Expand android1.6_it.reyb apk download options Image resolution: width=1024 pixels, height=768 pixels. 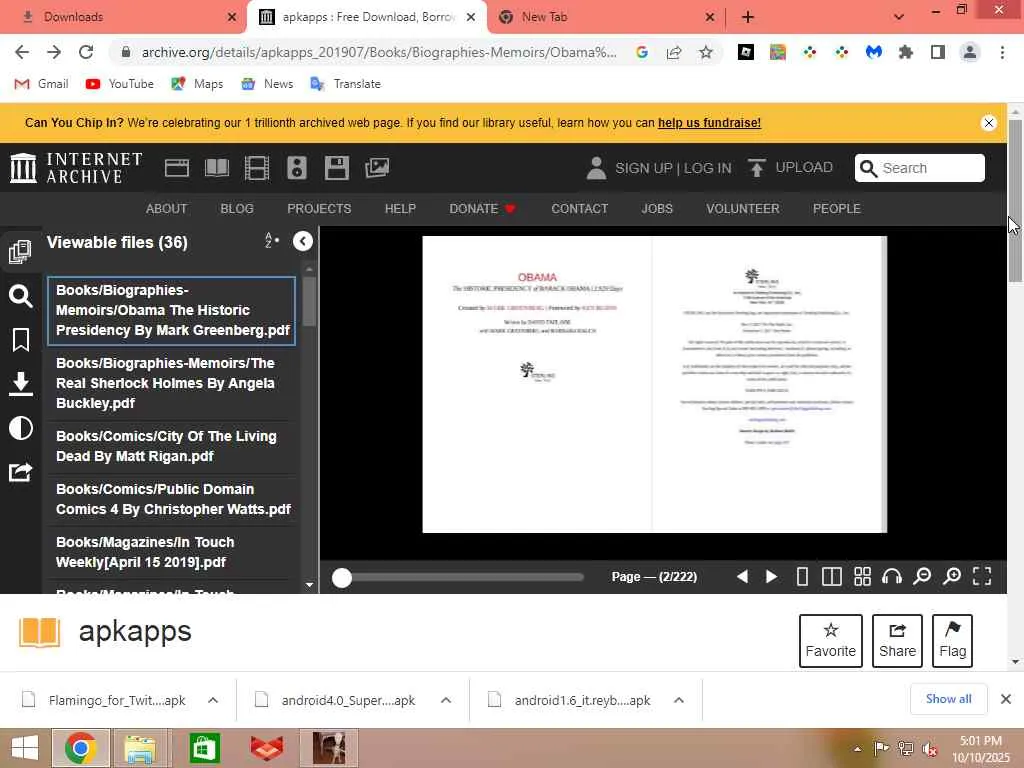[679, 700]
